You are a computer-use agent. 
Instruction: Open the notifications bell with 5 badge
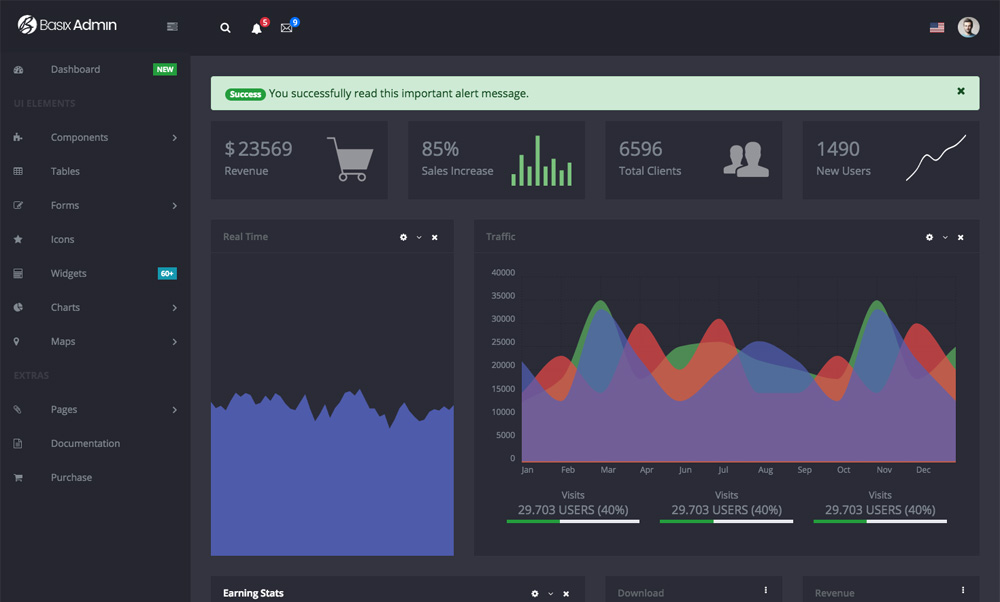pos(258,27)
